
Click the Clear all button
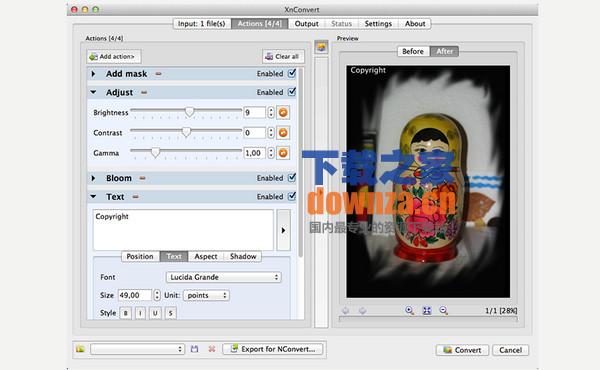point(283,57)
